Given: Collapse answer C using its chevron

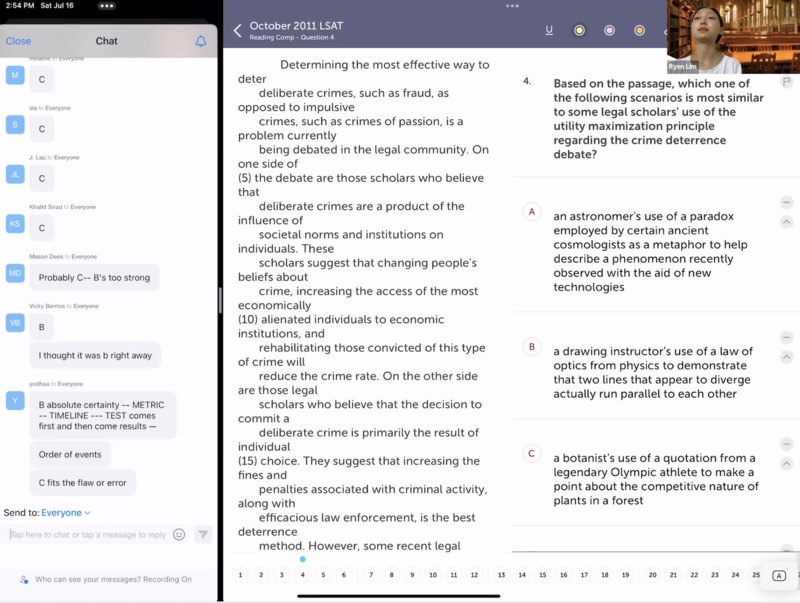Looking at the screenshot, I should [x=786, y=463].
